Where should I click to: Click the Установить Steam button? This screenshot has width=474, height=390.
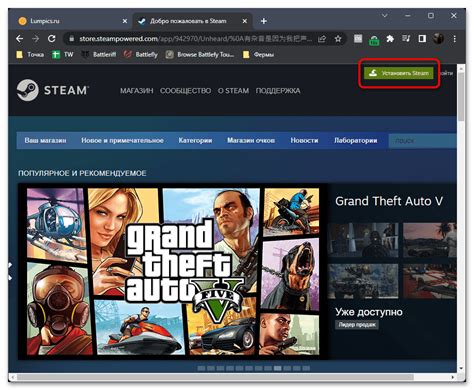click(x=399, y=73)
